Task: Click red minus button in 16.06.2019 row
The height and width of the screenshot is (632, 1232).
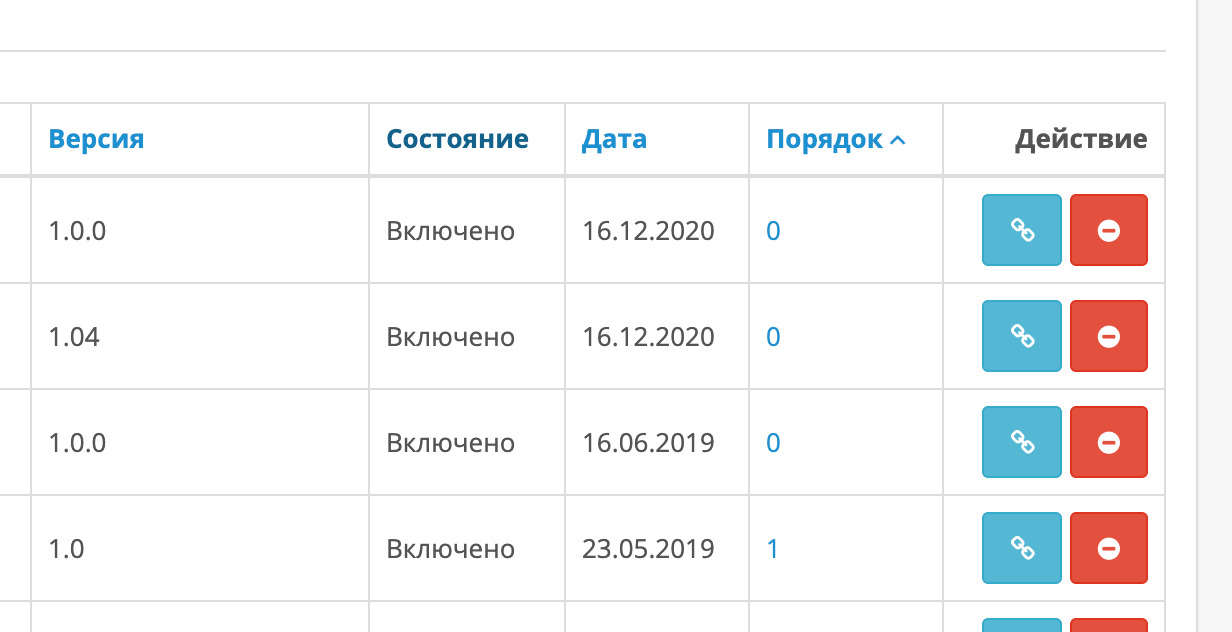Action: click(x=1109, y=442)
